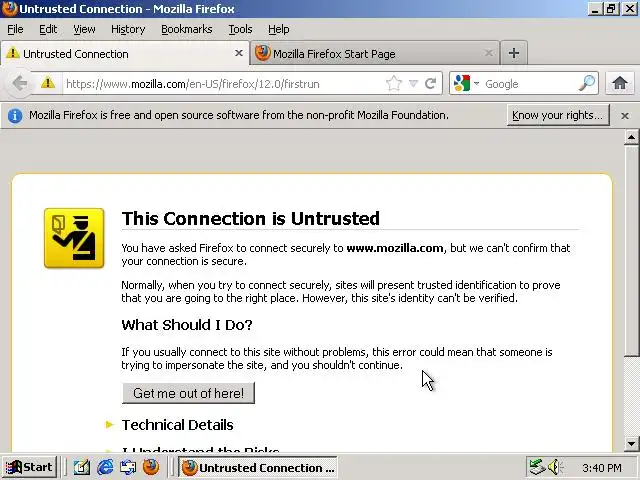This screenshot has height=480, width=640.
Task: Bookmark this page with the star icon
Action: click(394, 84)
